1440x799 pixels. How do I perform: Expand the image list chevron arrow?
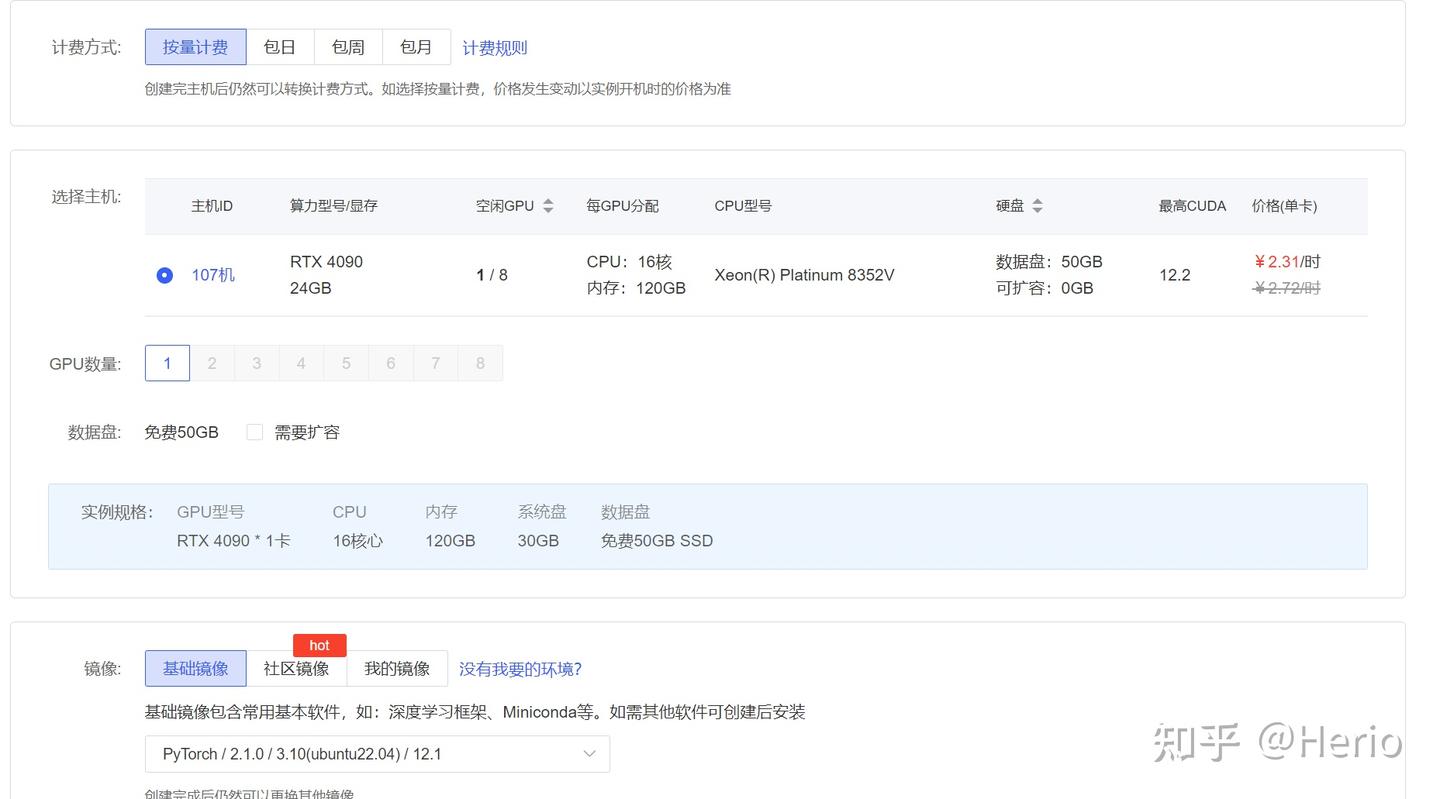point(589,754)
